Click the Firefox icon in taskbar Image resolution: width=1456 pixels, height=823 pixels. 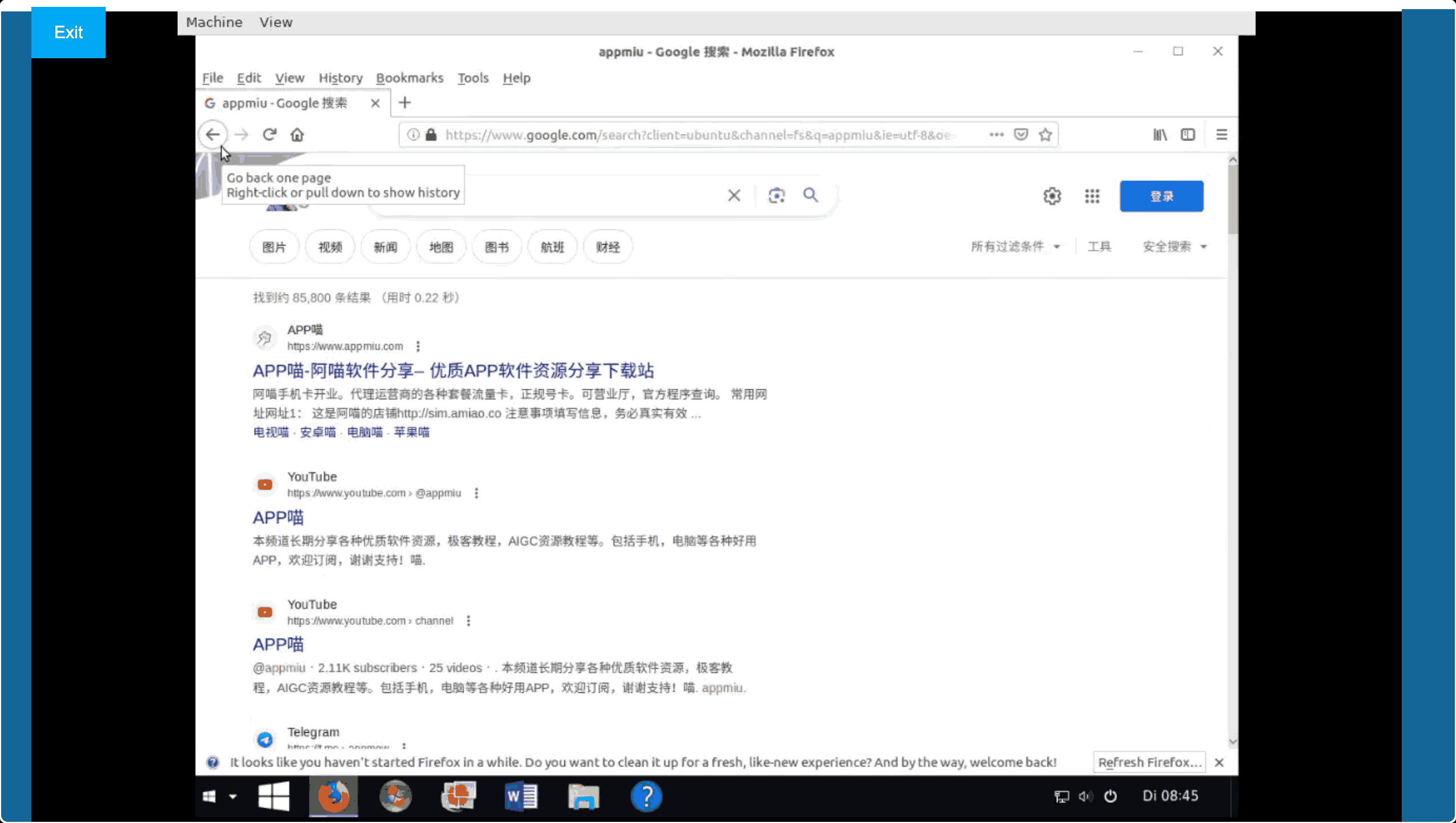point(334,796)
